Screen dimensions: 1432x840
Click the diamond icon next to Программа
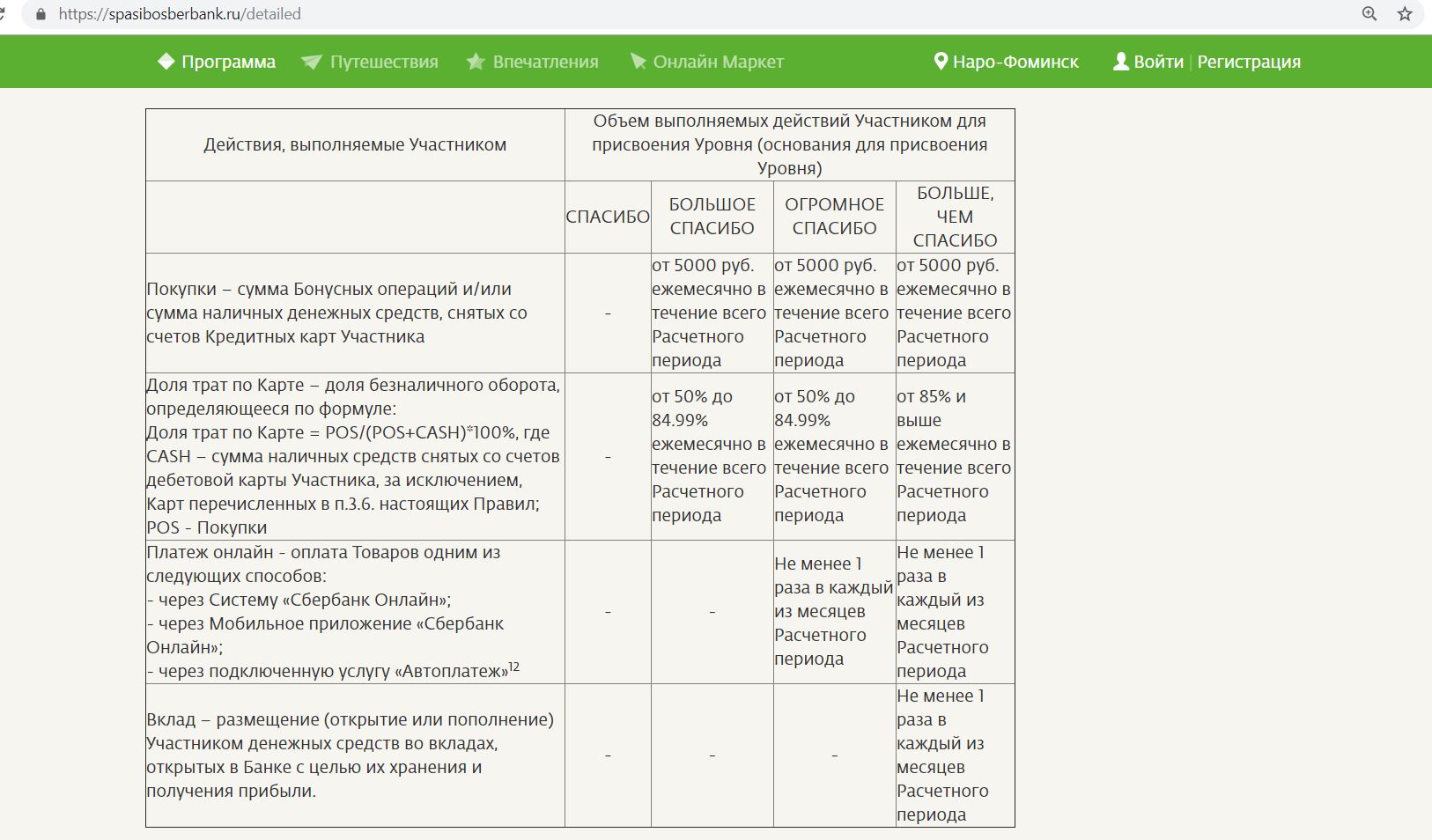coord(166,62)
